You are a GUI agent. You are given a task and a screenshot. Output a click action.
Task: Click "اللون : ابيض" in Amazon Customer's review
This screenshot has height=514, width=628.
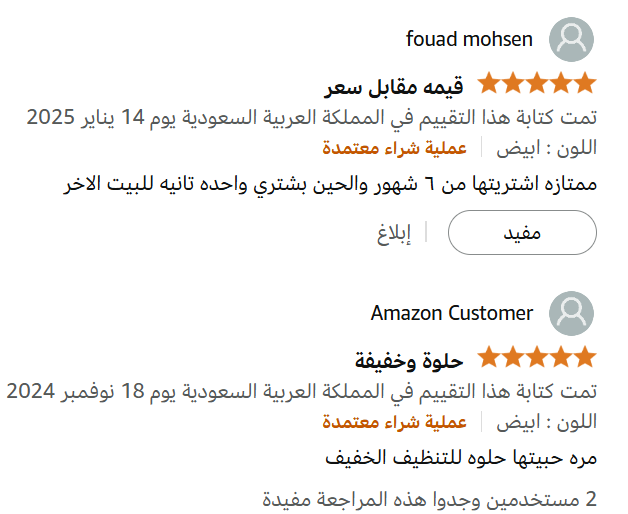tap(546, 422)
